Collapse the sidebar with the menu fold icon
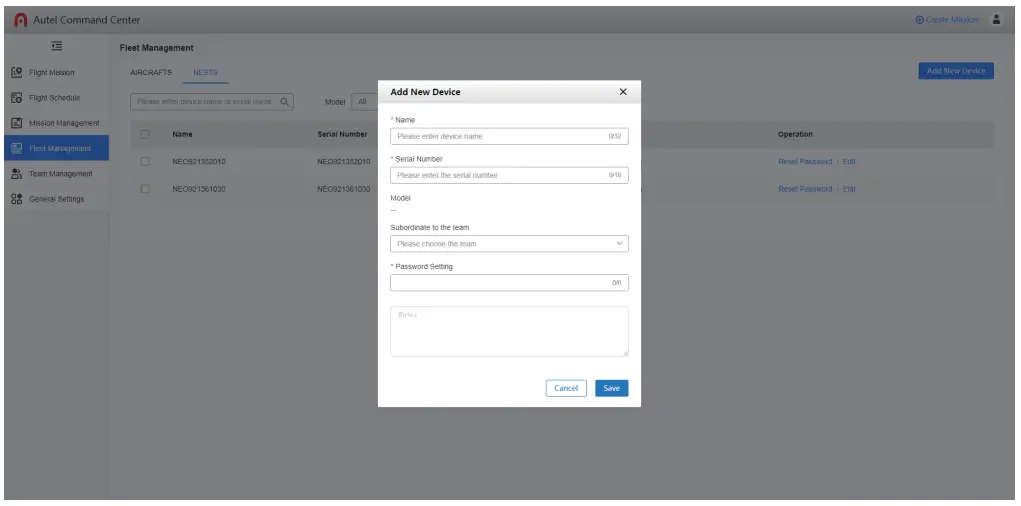 click(x=55, y=47)
